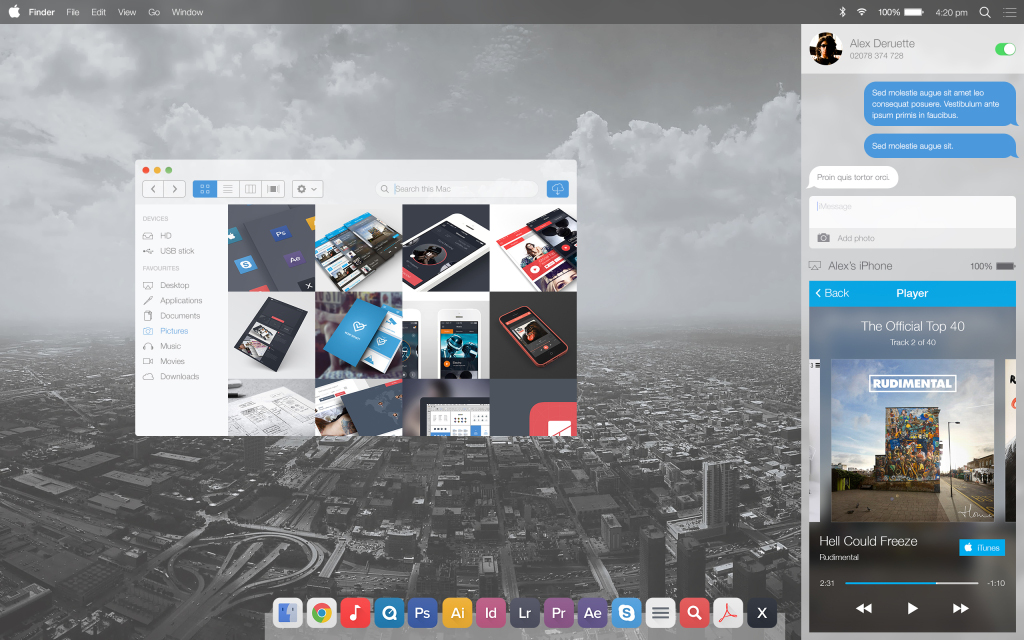Launch Illustrator from the dock
1024x640 pixels.
pos(457,612)
